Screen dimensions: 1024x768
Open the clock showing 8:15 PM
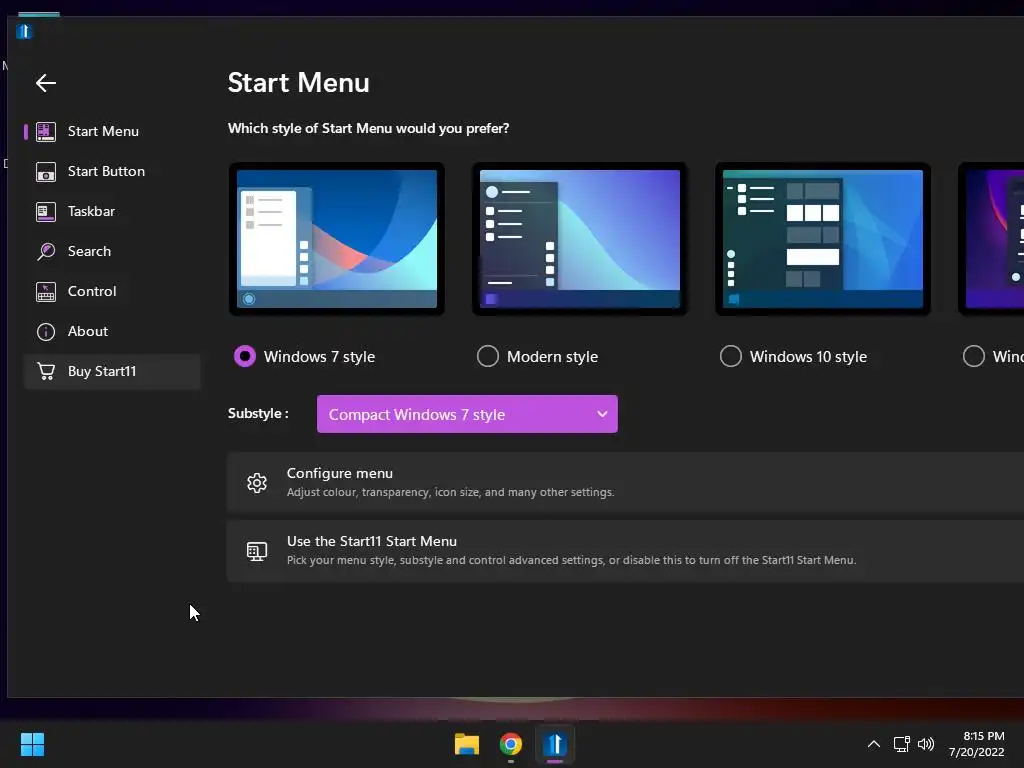[977, 744]
